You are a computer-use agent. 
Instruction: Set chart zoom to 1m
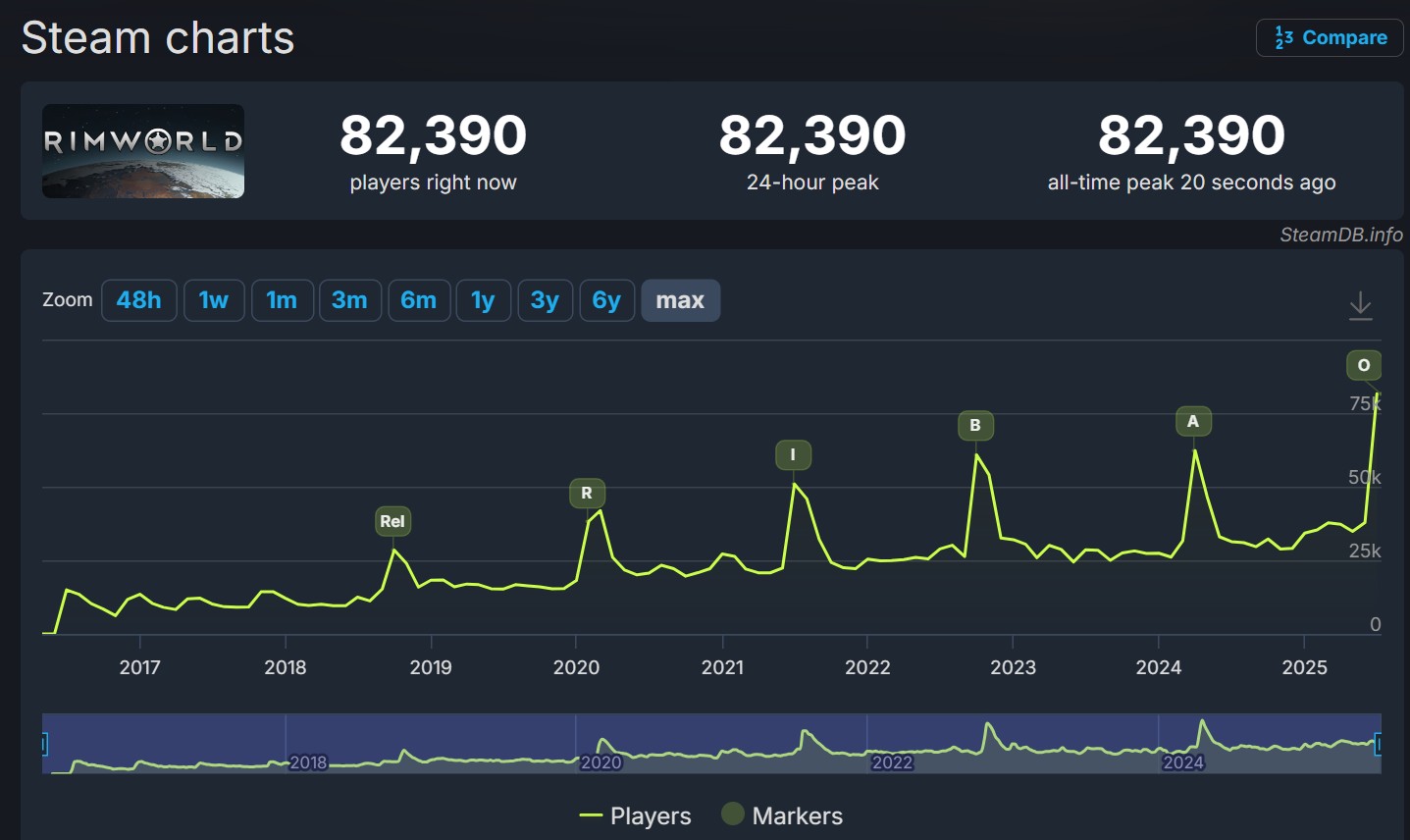[x=282, y=300]
